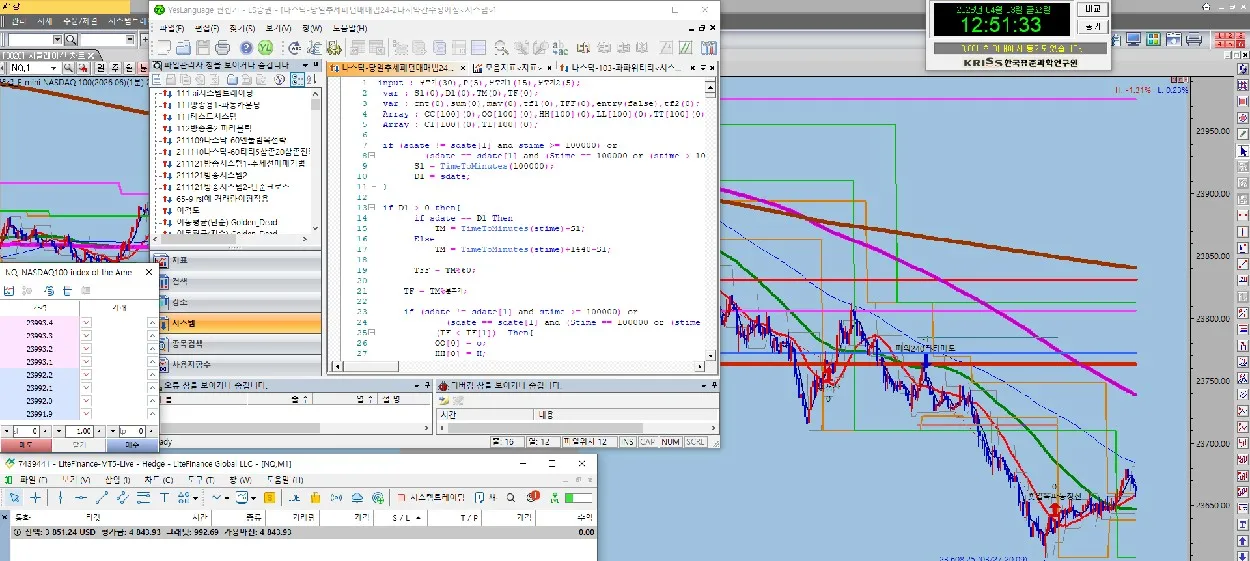Click the zoom in magnifier in MT5 toolbar
This screenshot has width=1250, height=561.
(511, 498)
